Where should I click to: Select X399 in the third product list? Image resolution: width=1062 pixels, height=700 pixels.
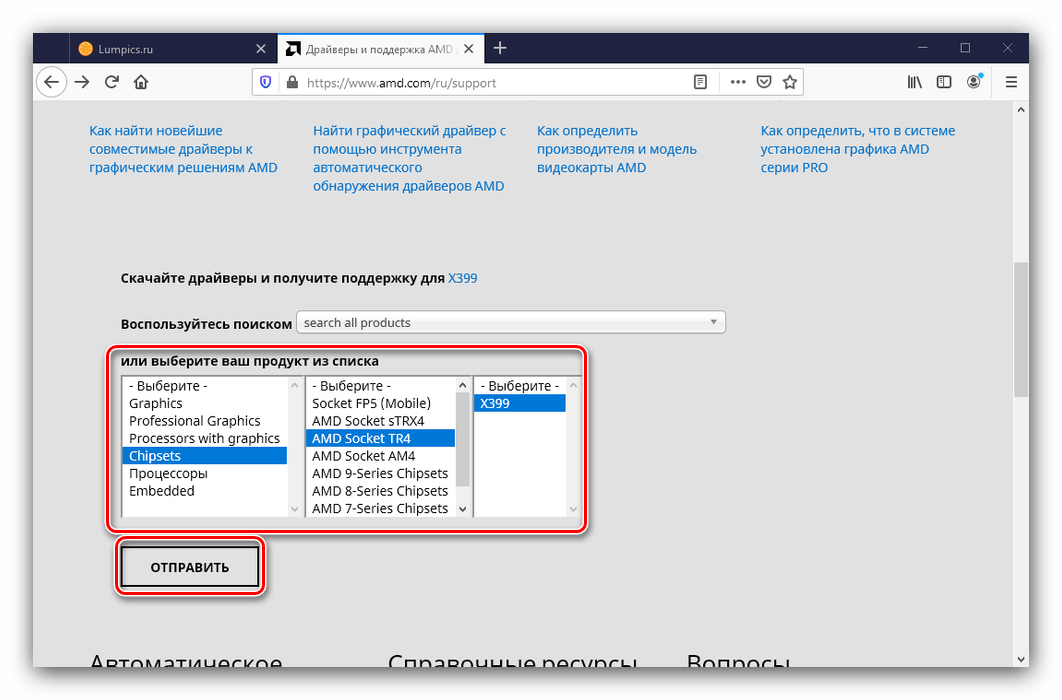519,403
